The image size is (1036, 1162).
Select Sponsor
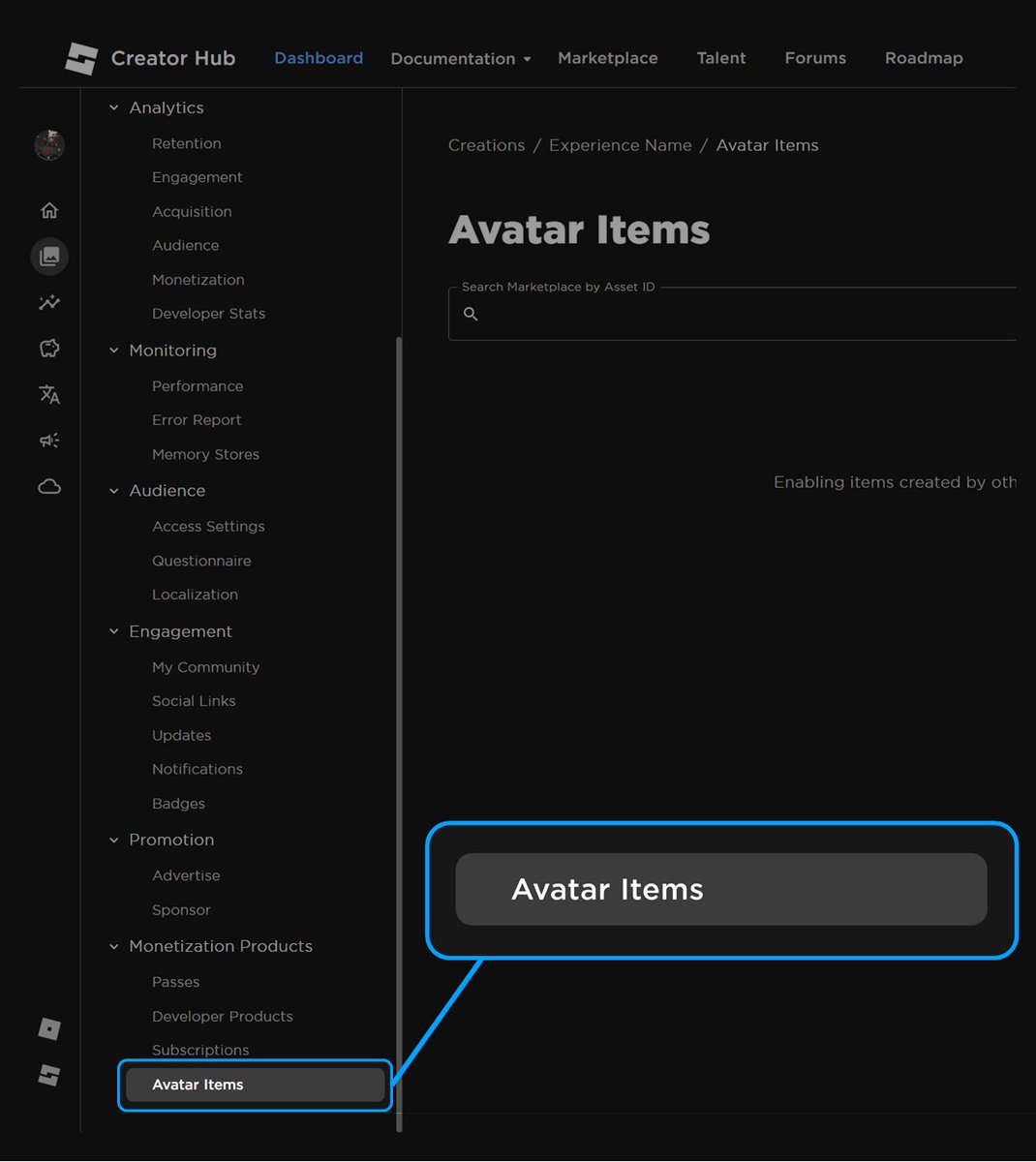point(181,910)
